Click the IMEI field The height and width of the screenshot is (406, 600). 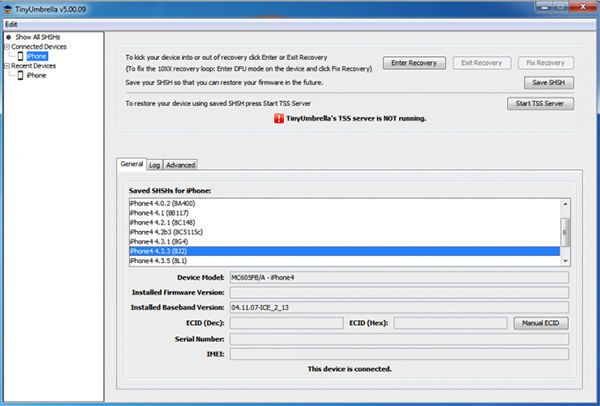tap(399, 354)
